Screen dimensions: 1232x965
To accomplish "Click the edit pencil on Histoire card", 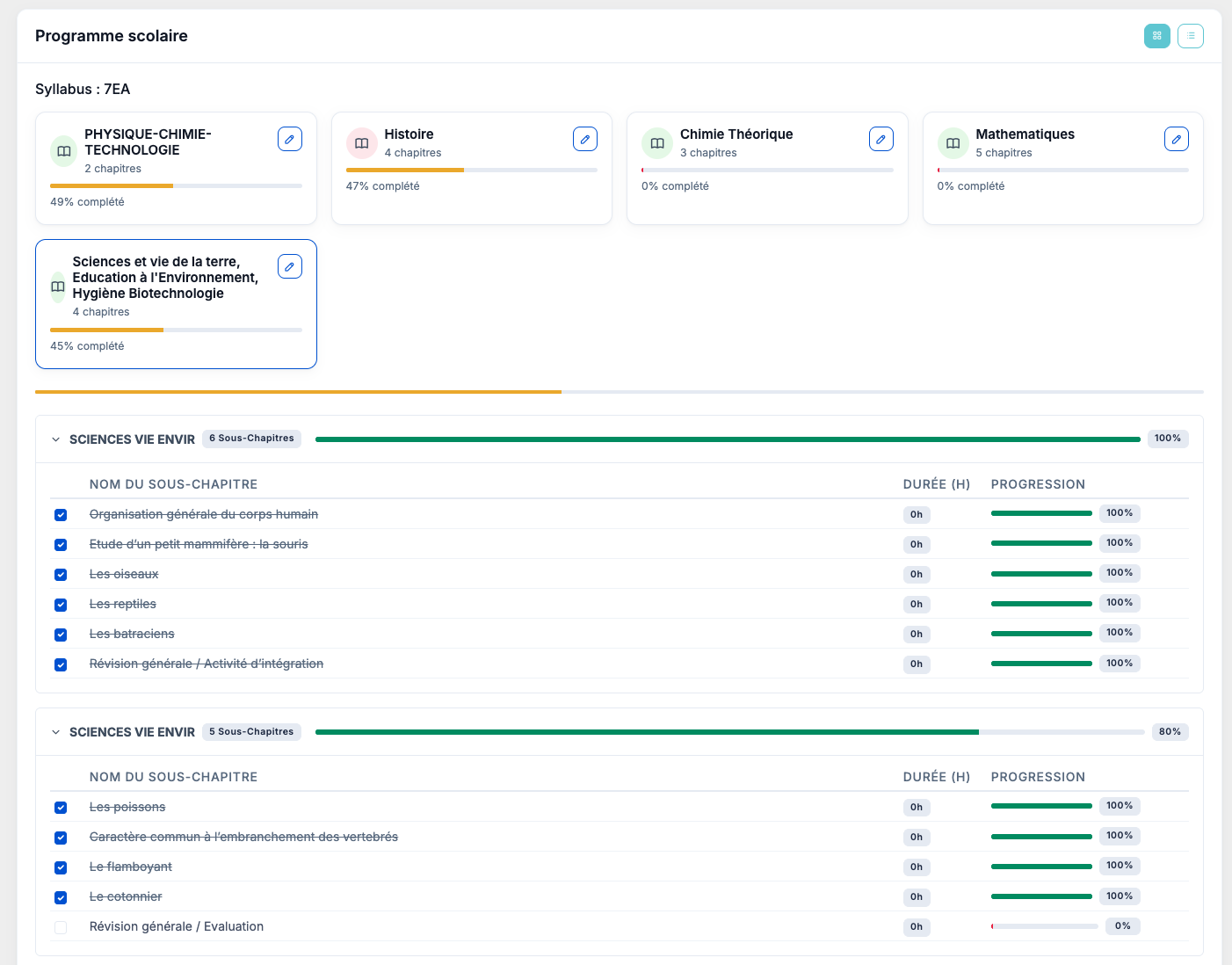I will tap(584, 139).
